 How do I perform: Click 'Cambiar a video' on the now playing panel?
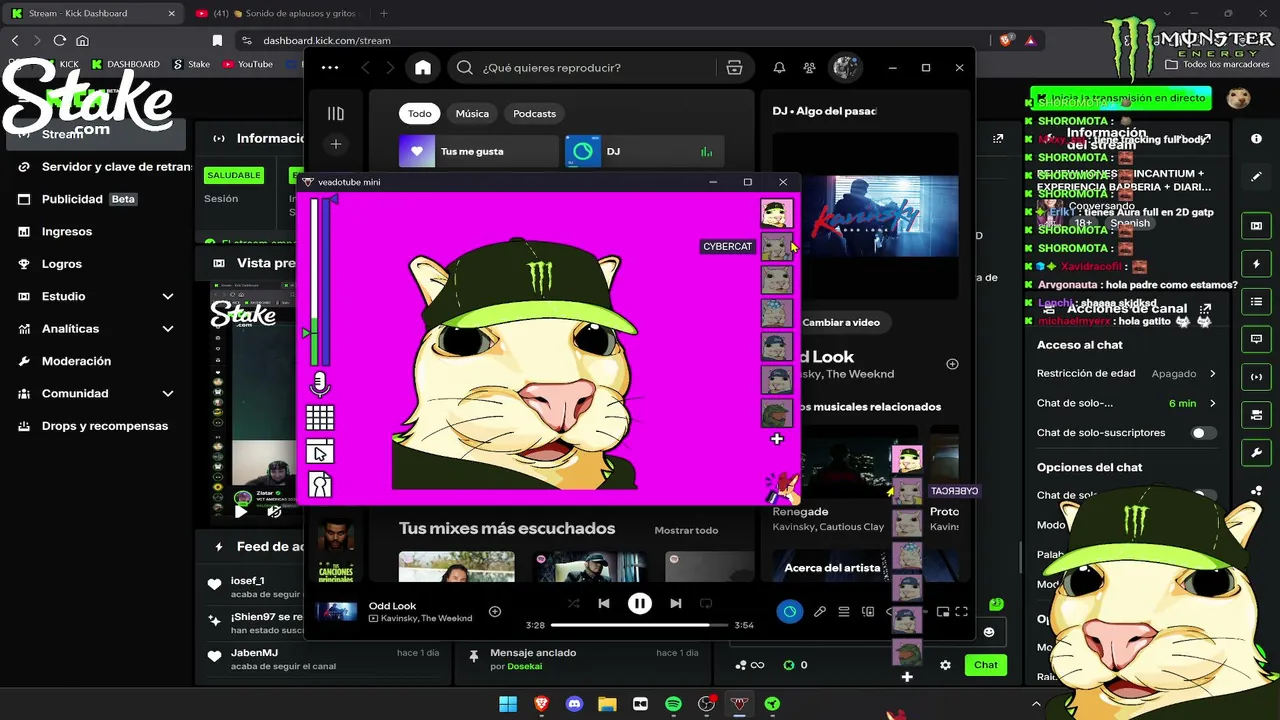pyautogui.click(x=841, y=322)
